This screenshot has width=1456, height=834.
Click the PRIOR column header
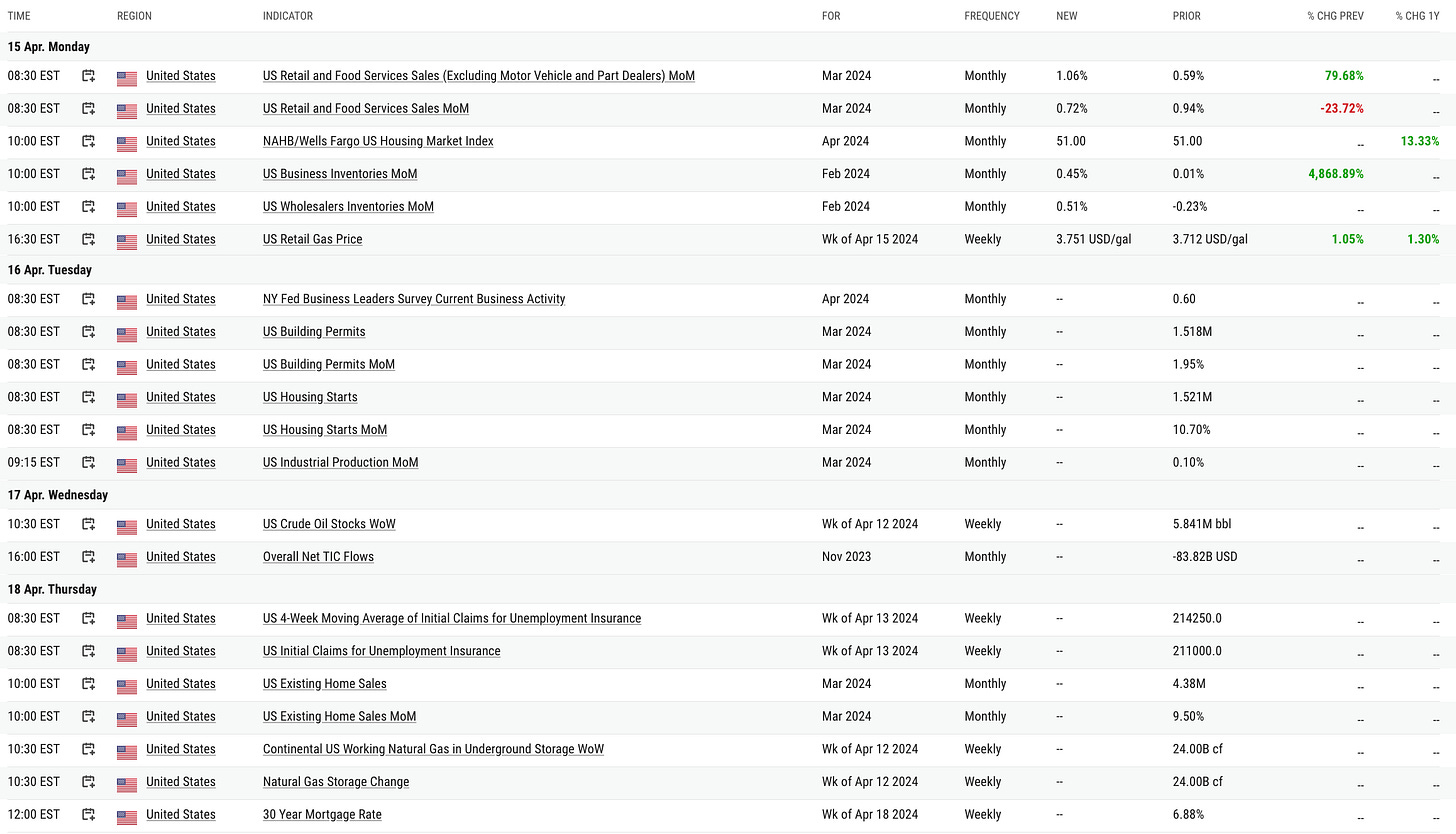point(1187,16)
